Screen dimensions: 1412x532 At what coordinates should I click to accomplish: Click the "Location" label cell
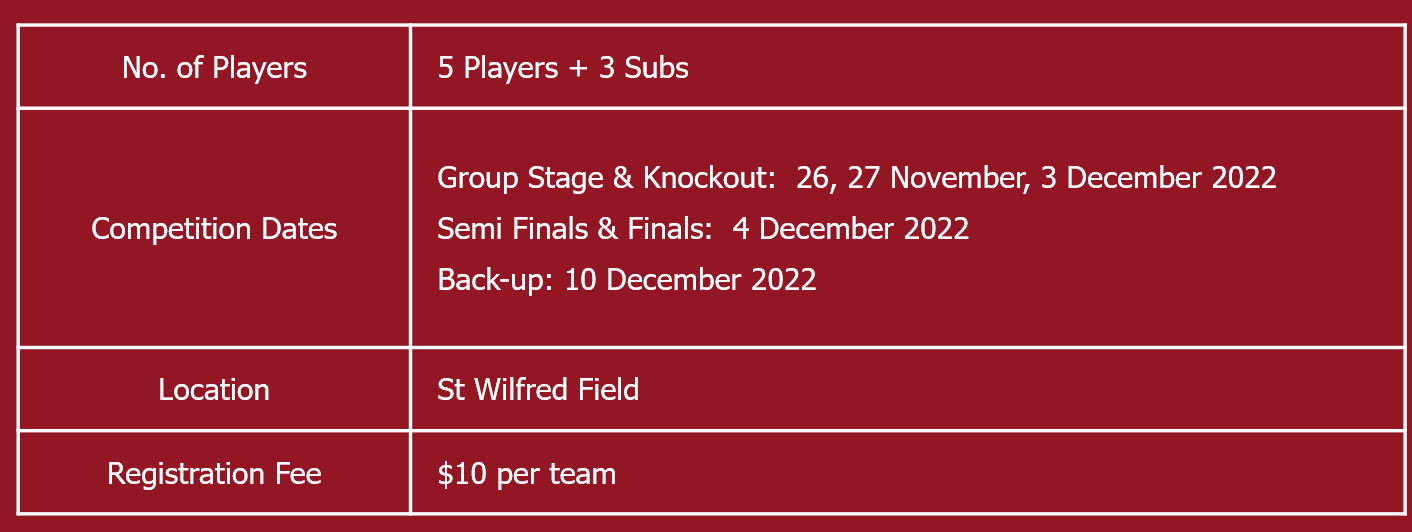pos(214,389)
